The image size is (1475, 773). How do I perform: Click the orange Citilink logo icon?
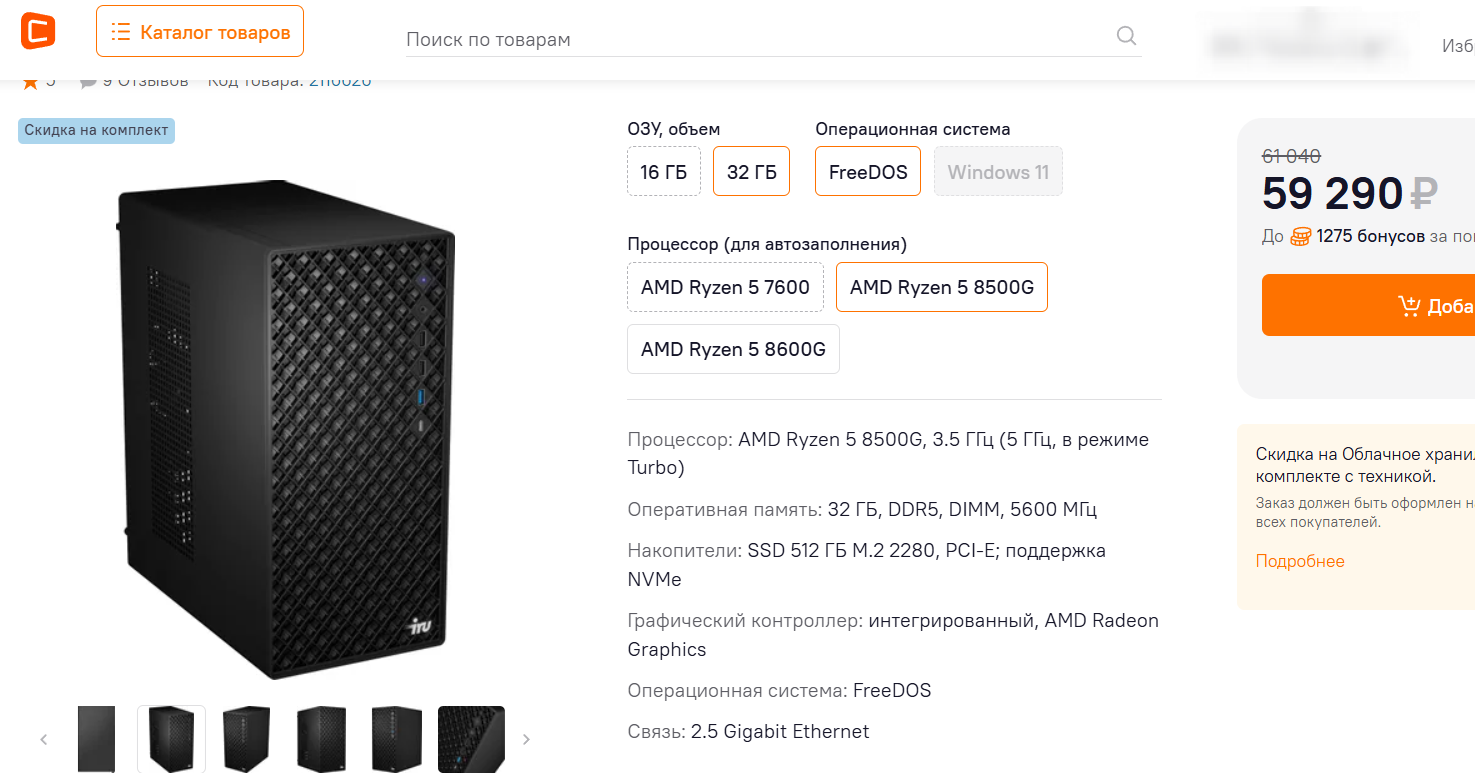click(38, 31)
